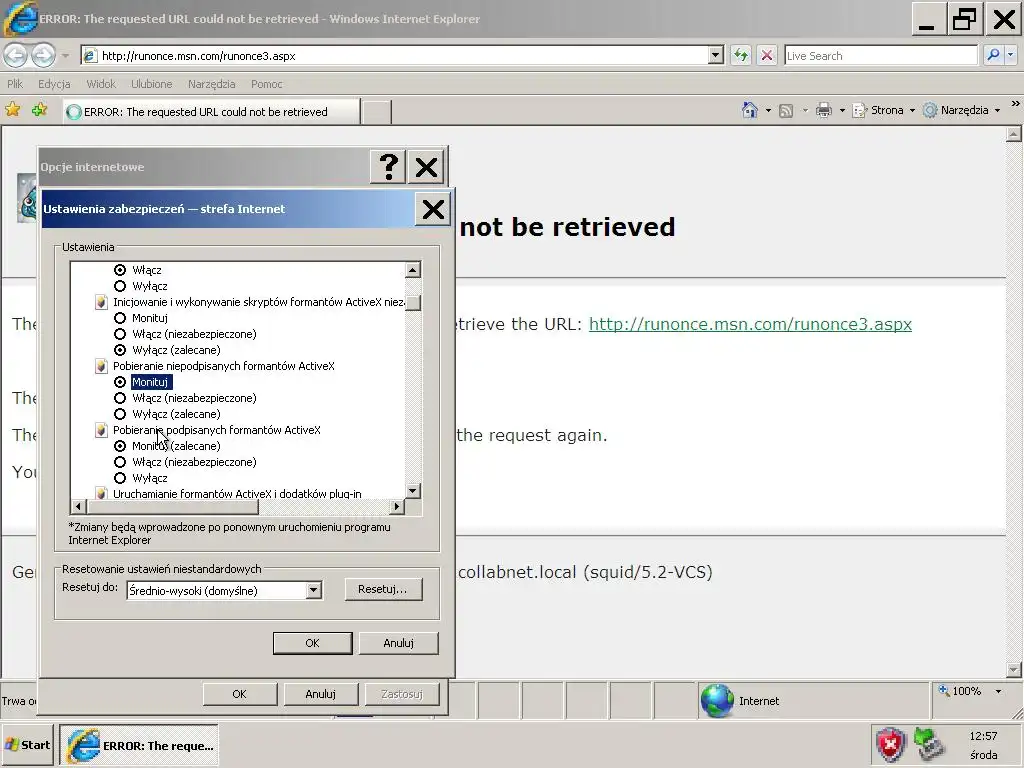Click the Add to Favorites icon
Viewport: 1024px width, 768px height.
[x=40, y=110]
